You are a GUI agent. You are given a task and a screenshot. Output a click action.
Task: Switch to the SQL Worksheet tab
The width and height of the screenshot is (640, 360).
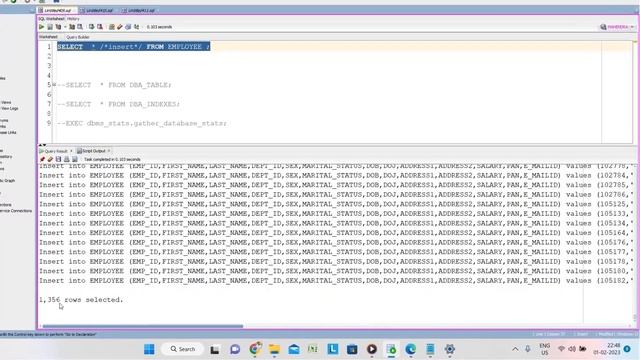[x=51, y=19]
